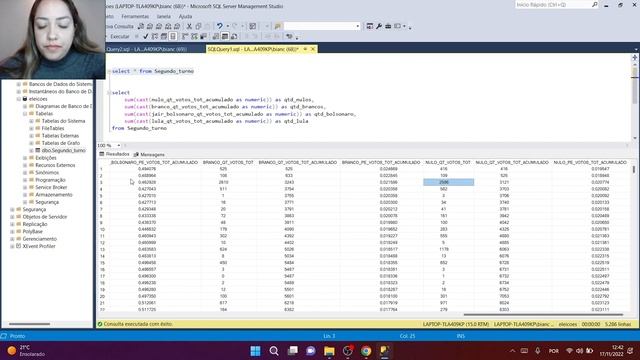Toggle Include Actual Execution Plan

click(185, 36)
